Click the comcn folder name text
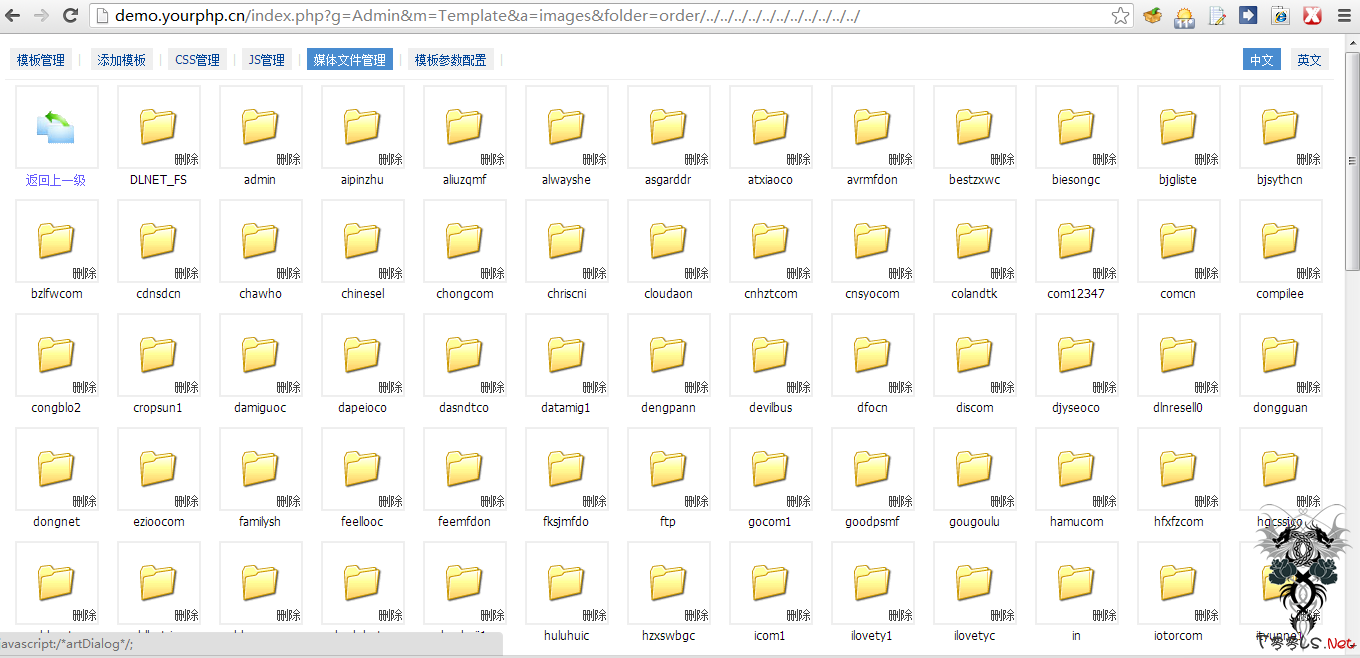Viewport: 1360px width, 658px height. [x=1178, y=294]
